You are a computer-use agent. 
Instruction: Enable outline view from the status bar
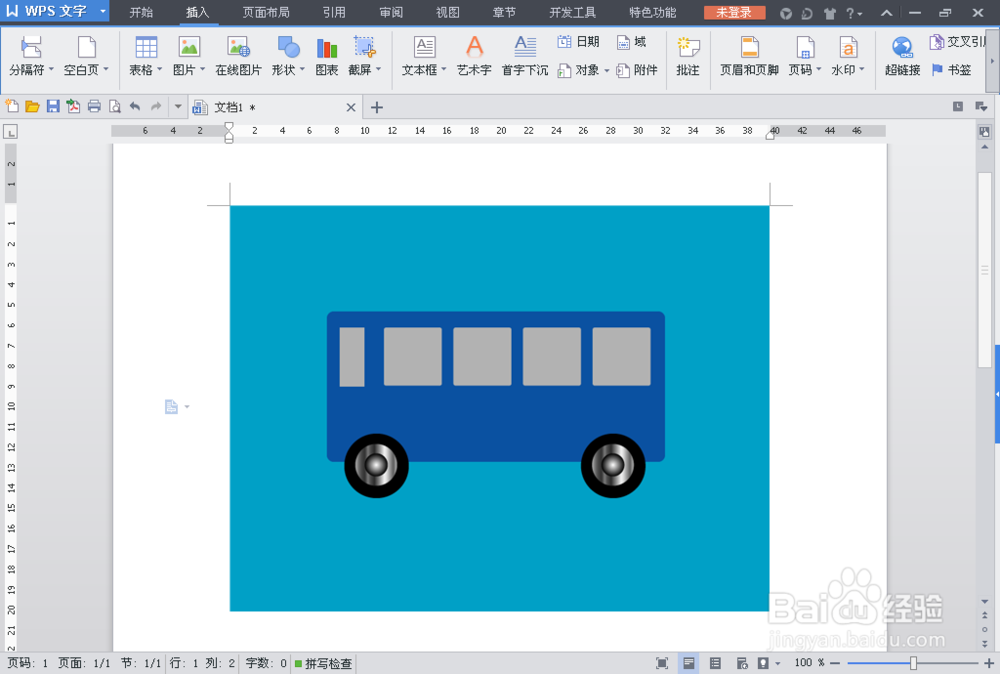click(715, 662)
